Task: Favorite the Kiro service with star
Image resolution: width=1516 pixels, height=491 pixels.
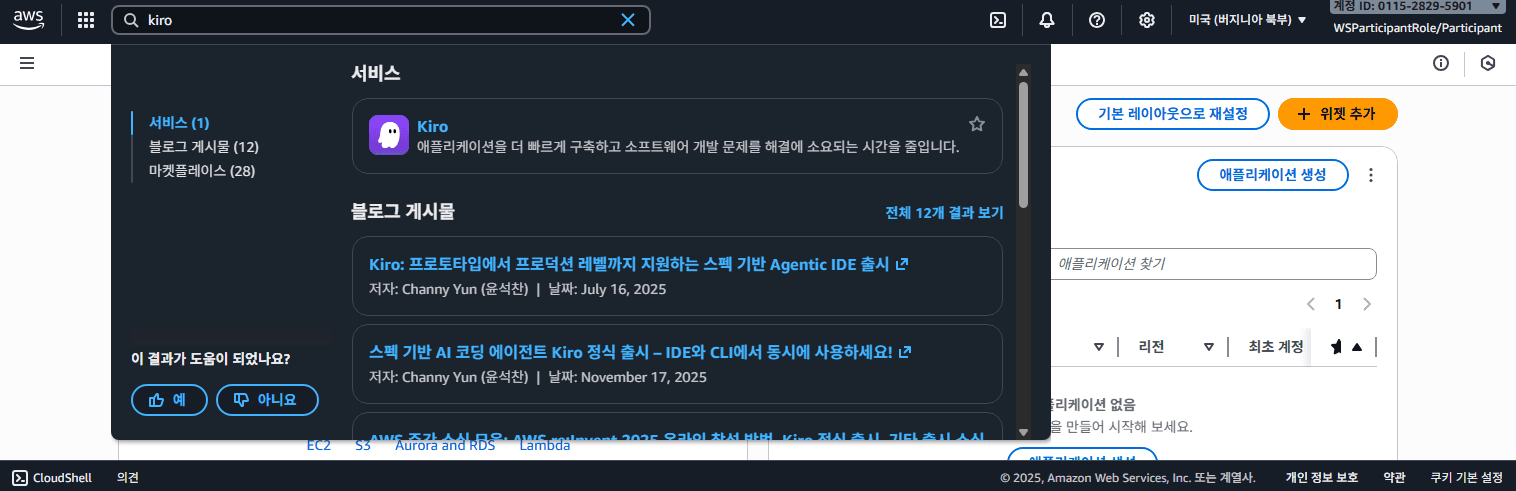Action: (x=977, y=124)
